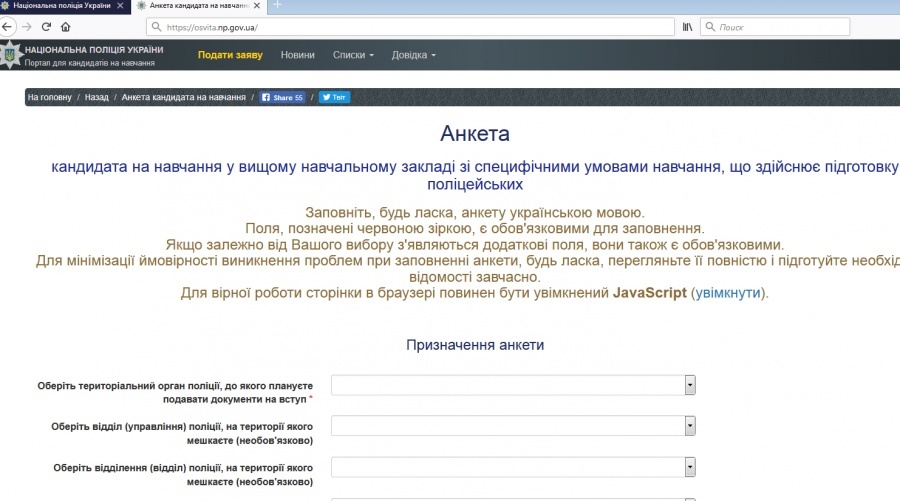Click the browser forward arrow

click(x=27, y=26)
